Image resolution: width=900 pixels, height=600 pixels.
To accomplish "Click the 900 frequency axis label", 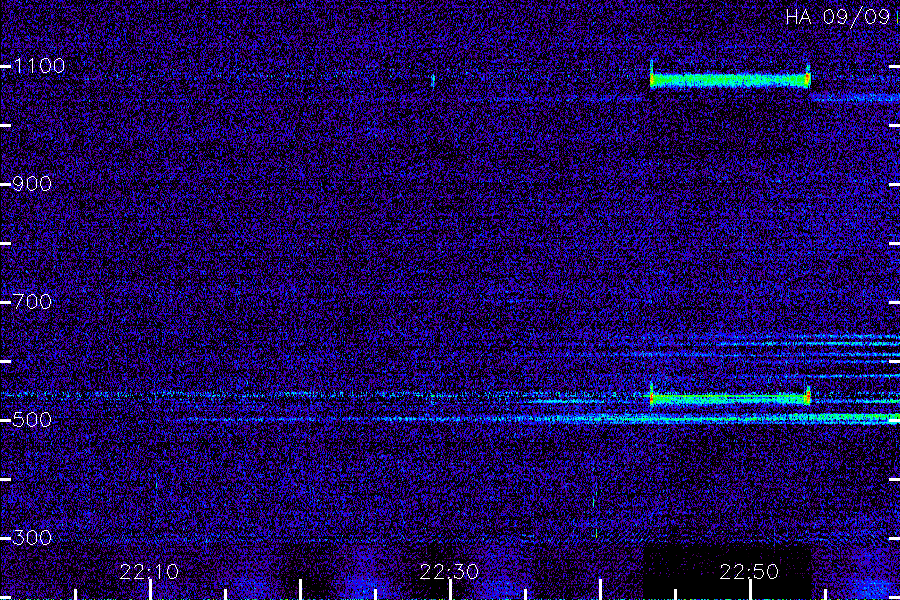I will (x=32, y=184).
